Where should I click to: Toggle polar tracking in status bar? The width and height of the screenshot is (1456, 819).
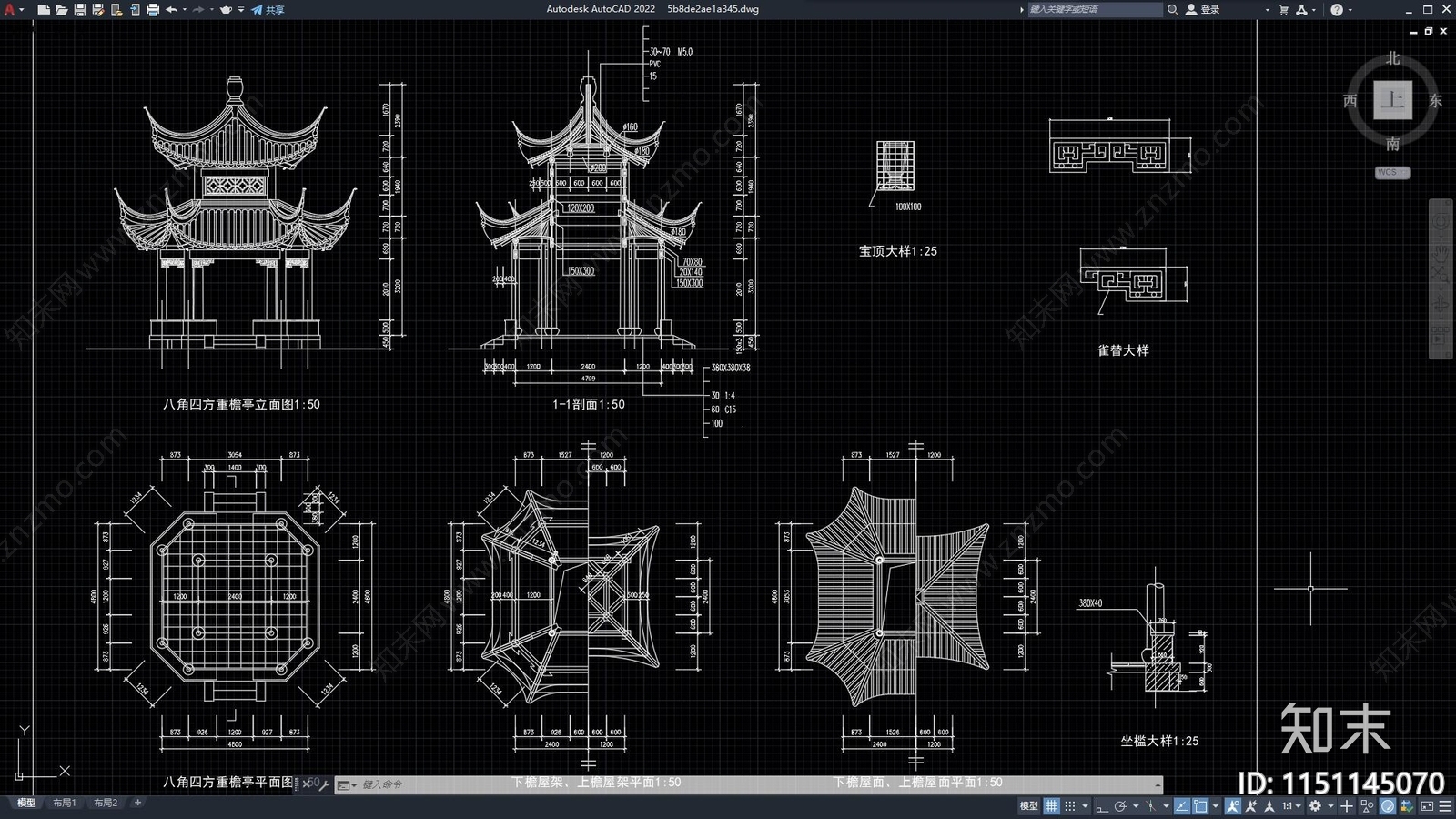click(x=1120, y=805)
